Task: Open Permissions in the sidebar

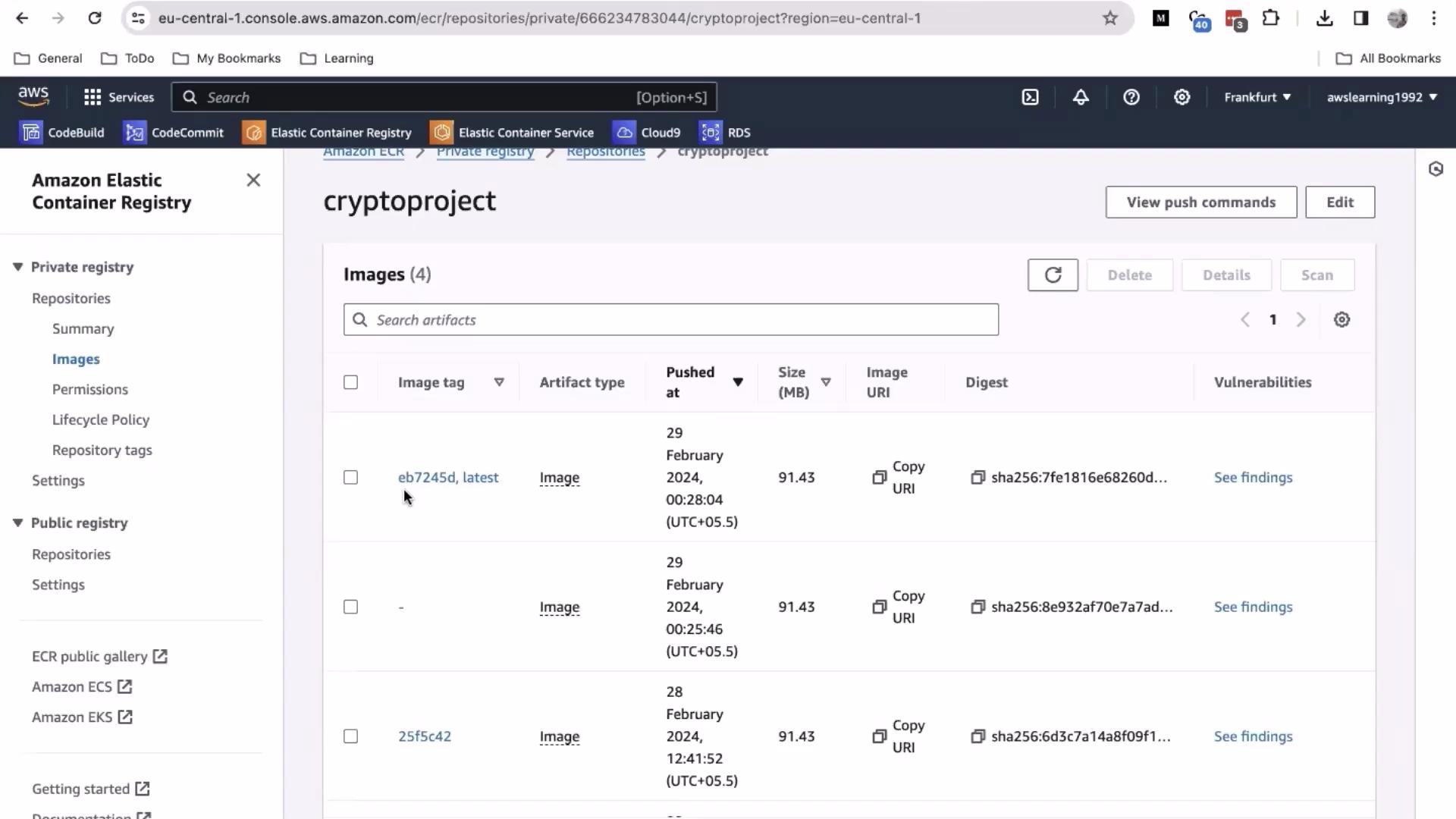Action: click(x=90, y=390)
